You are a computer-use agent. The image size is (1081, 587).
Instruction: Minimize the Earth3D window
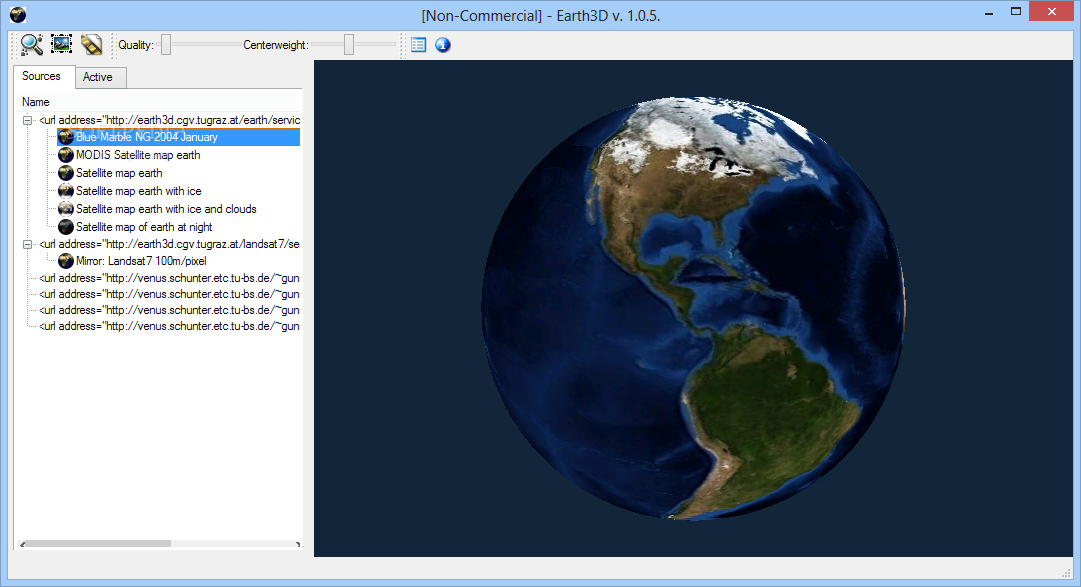pyautogui.click(x=989, y=12)
